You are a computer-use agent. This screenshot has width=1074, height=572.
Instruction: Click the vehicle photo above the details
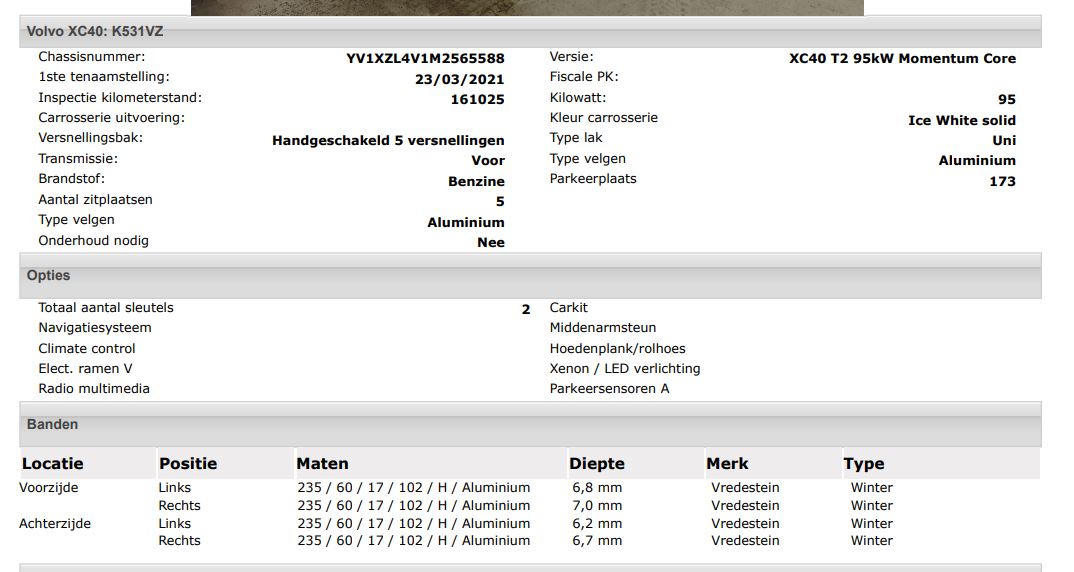click(x=527, y=7)
